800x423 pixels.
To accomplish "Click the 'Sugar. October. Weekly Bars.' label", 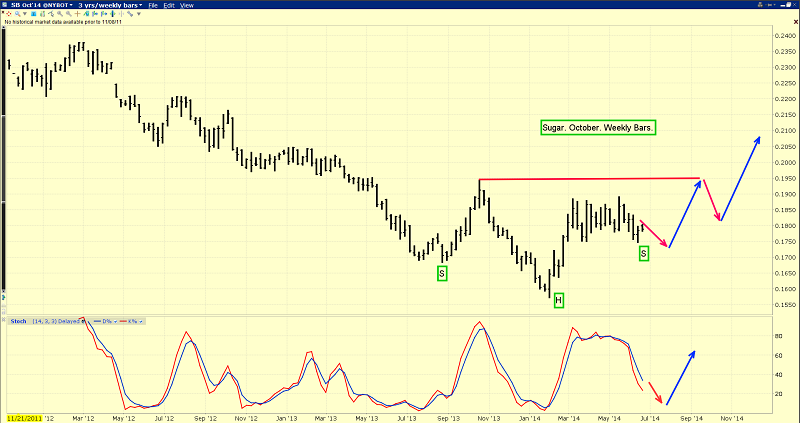I will tap(597, 128).
